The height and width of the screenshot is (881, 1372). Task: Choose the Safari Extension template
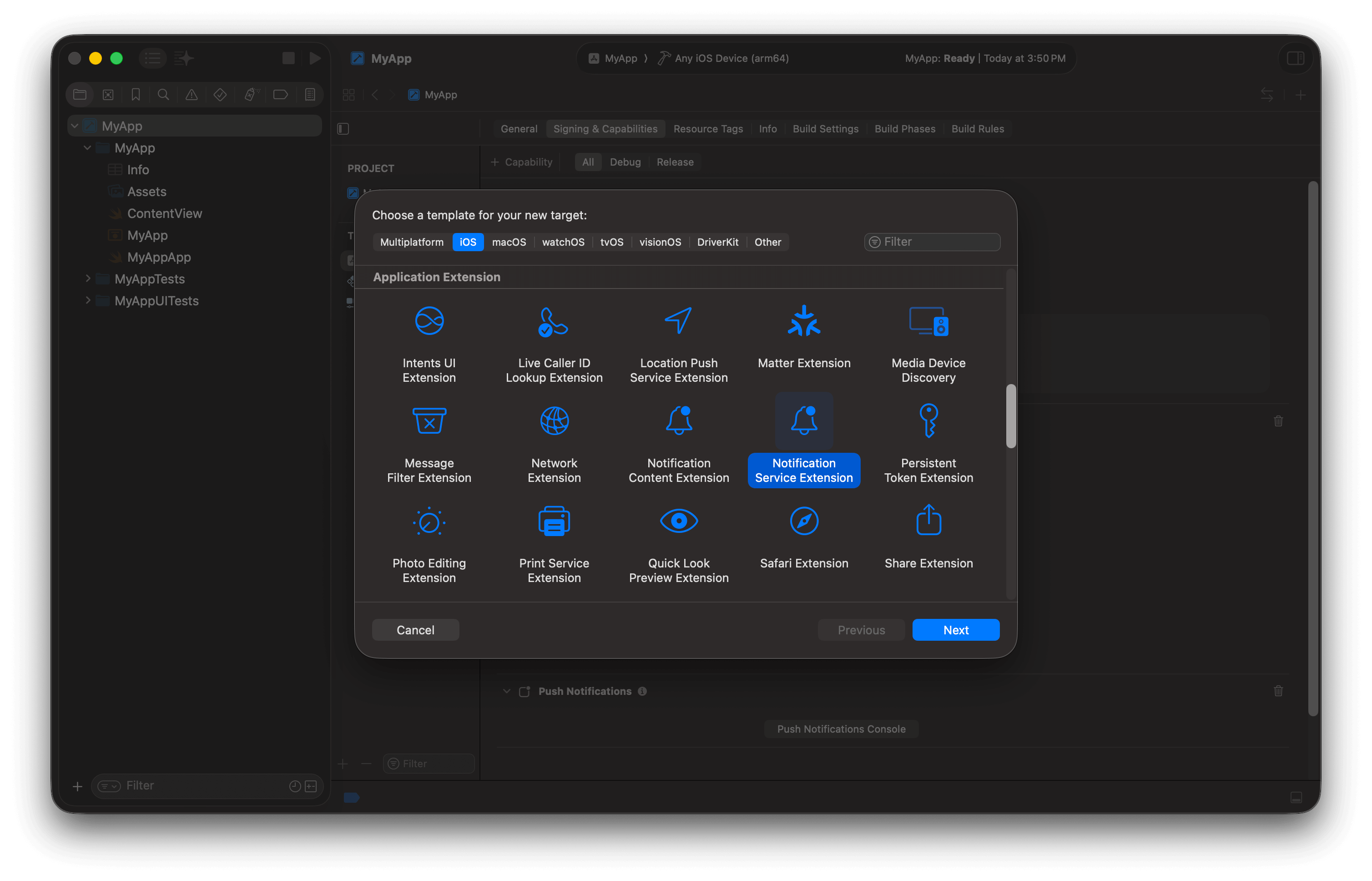[803, 538]
